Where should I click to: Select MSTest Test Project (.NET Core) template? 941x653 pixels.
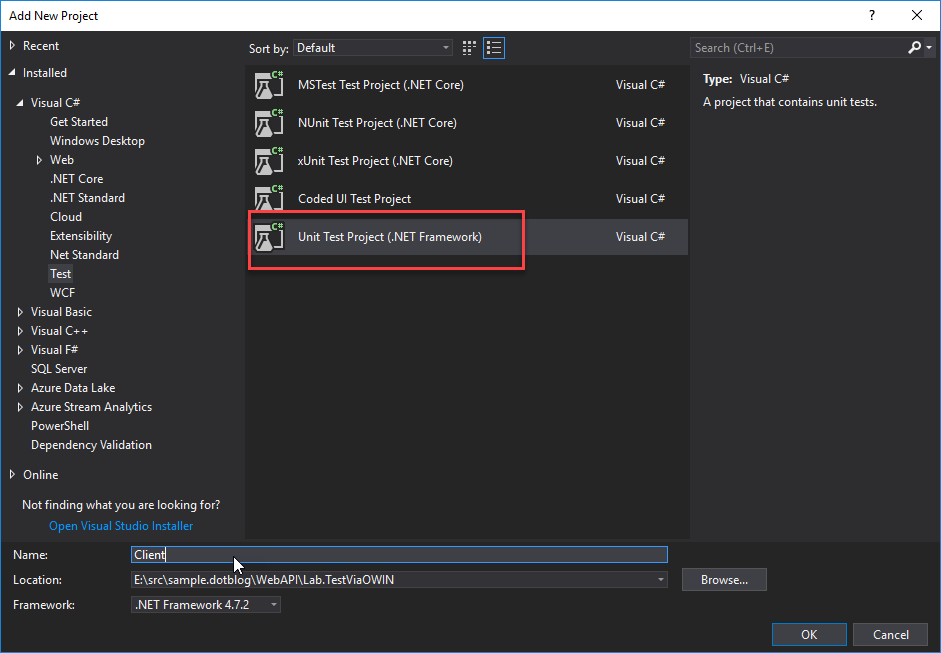(x=467, y=85)
